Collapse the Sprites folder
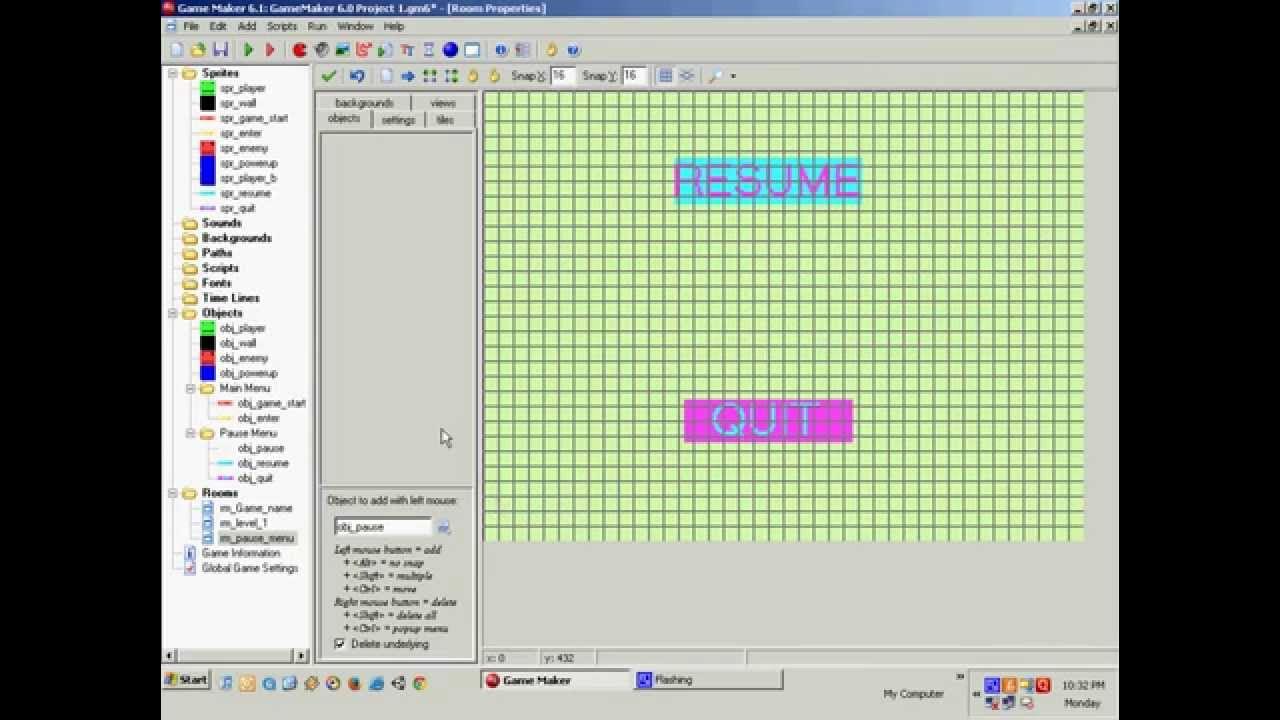This screenshot has width=1280, height=720. 172,73
